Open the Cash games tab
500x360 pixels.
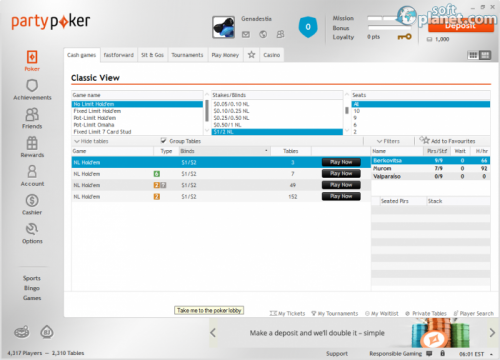point(81,55)
